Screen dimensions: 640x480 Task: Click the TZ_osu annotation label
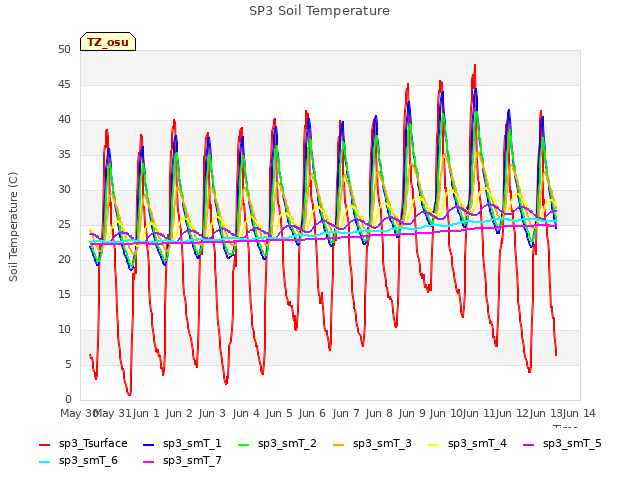point(108,42)
